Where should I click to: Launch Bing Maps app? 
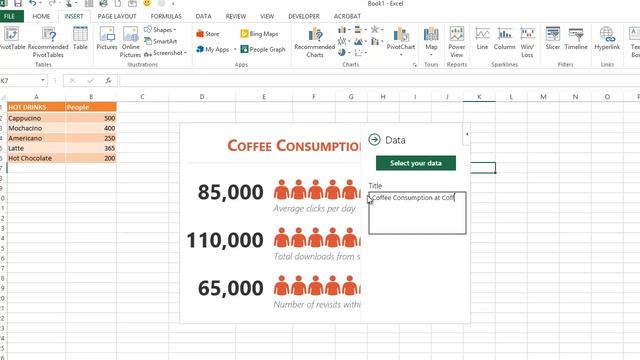click(x=259, y=34)
